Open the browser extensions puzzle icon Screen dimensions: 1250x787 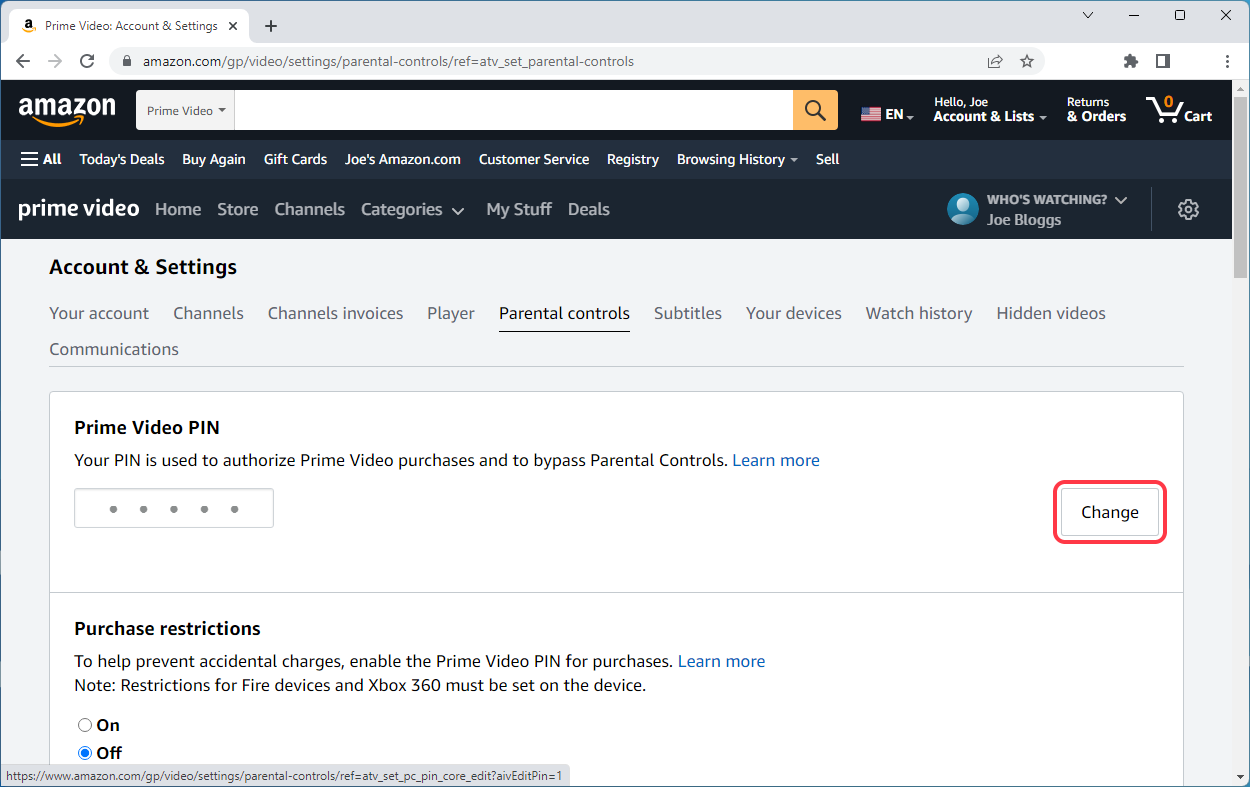point(1131,61)
